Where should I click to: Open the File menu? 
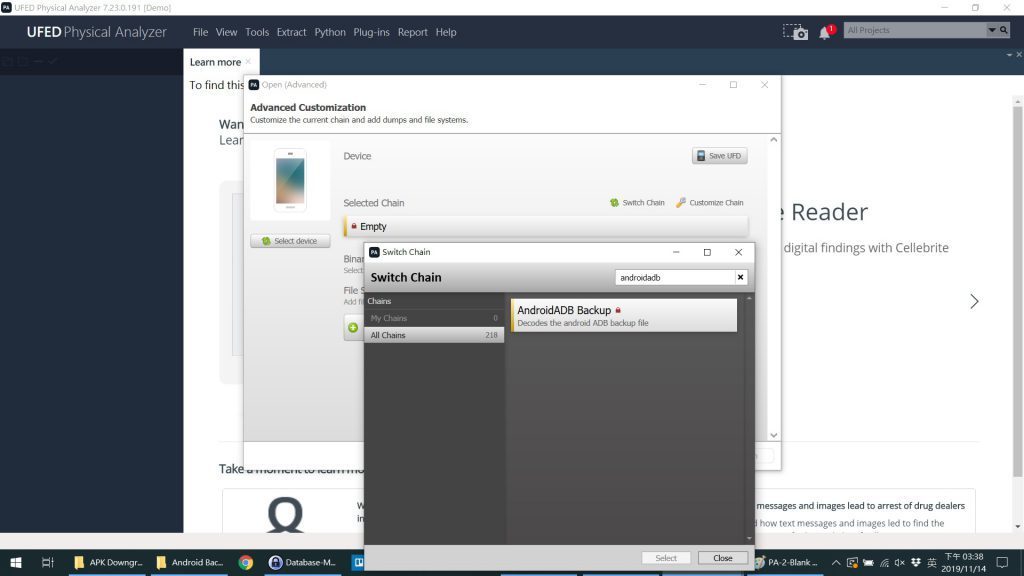point(200,32)
